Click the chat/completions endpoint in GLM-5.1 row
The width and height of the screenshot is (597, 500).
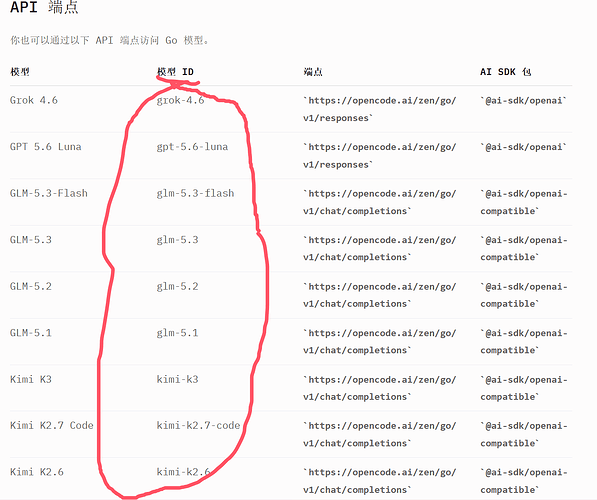point(380,341)
